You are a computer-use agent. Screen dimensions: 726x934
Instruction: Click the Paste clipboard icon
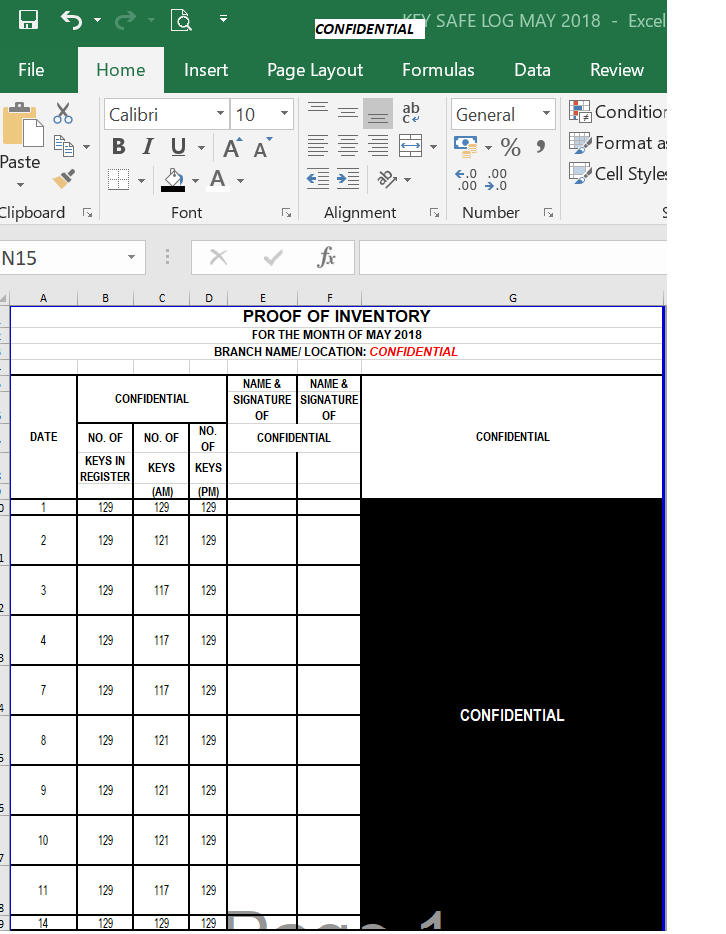point(23,124)
